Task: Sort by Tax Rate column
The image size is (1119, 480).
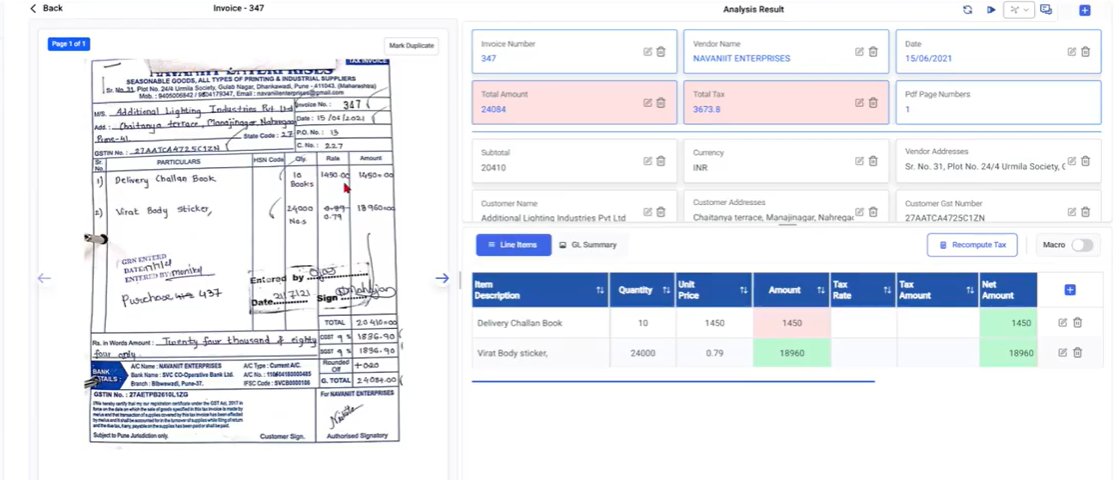Action: (887, 290)
